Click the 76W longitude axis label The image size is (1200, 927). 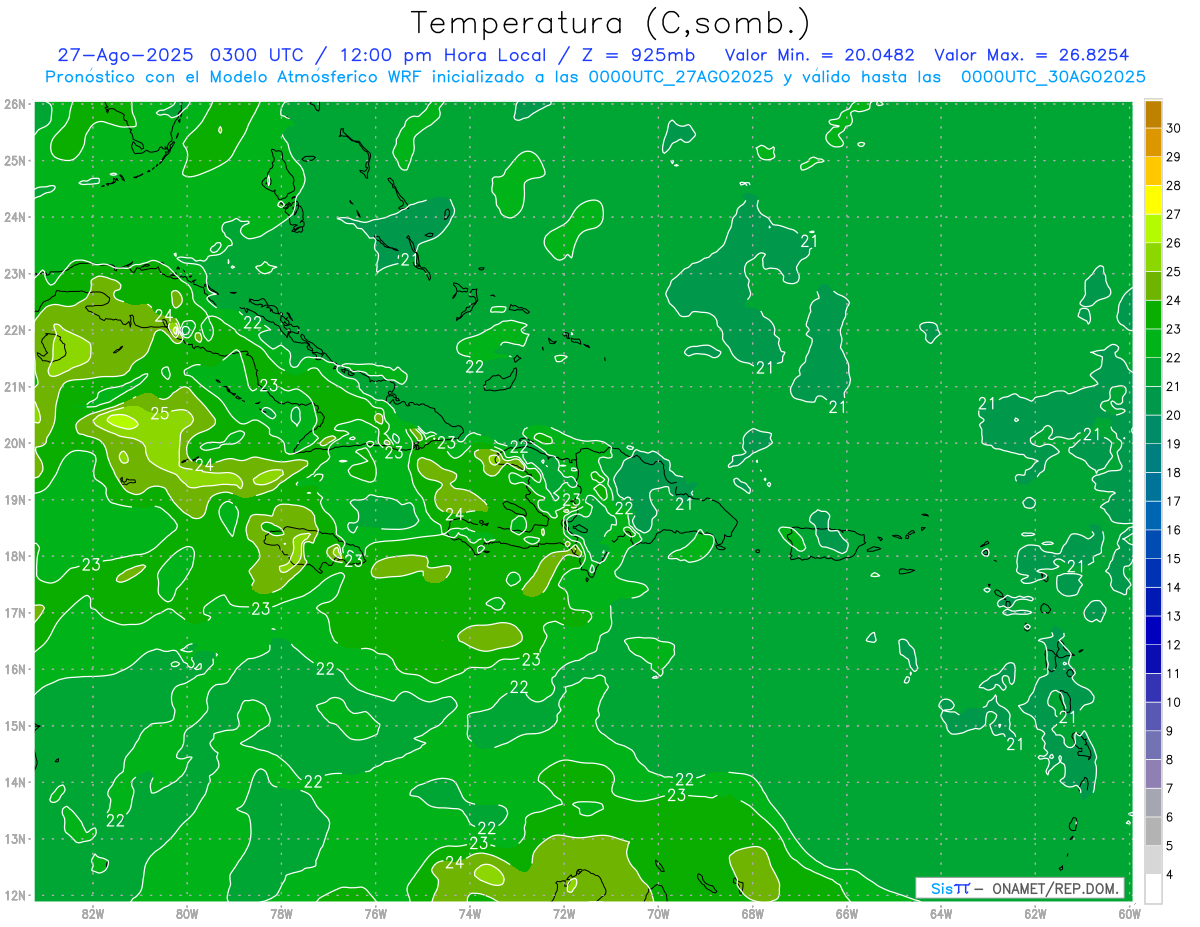point(375,913)
